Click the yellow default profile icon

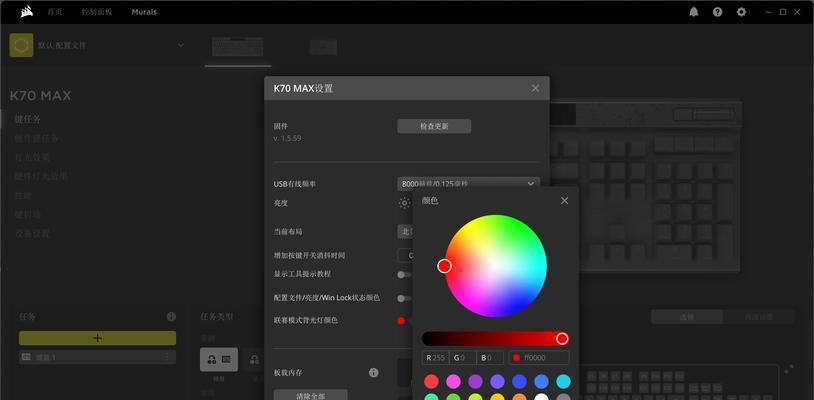[x=21, y=45]
